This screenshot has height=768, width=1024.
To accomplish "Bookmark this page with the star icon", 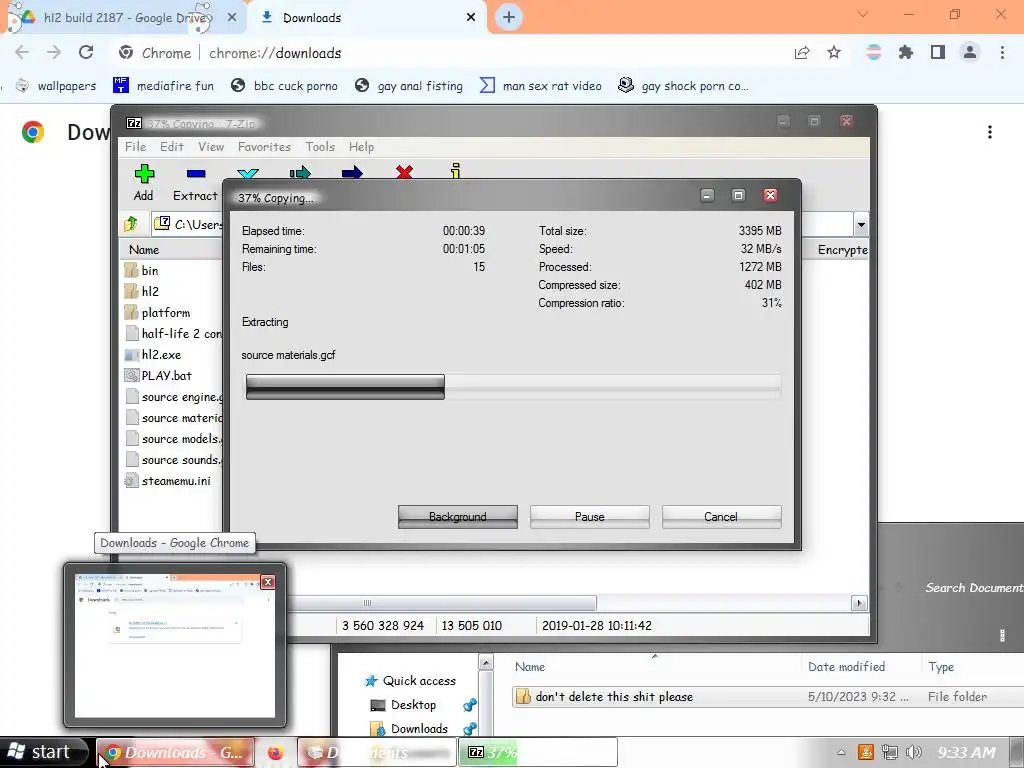I will click(834, 52).
